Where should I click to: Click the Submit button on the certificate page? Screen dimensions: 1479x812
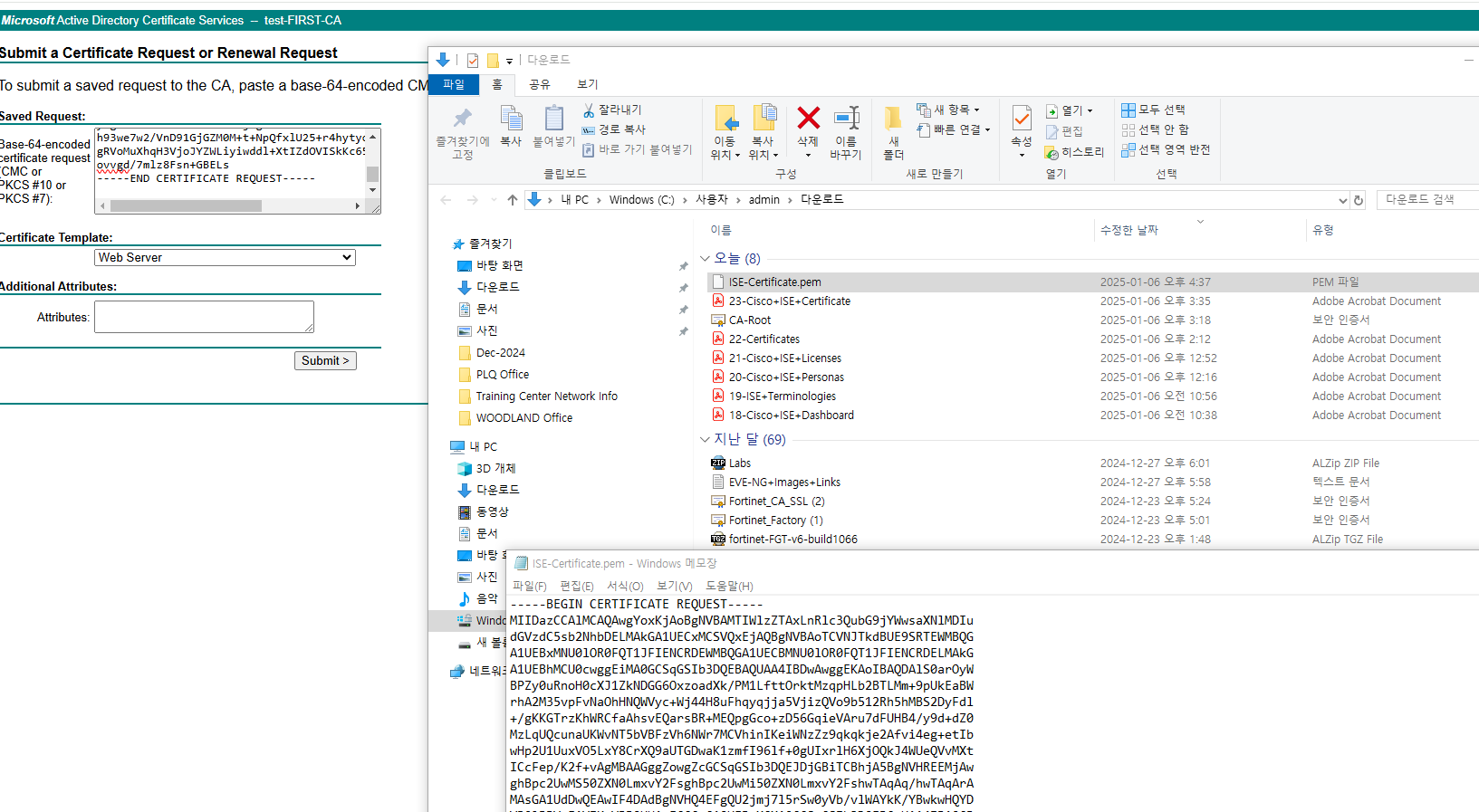(325, 360)
